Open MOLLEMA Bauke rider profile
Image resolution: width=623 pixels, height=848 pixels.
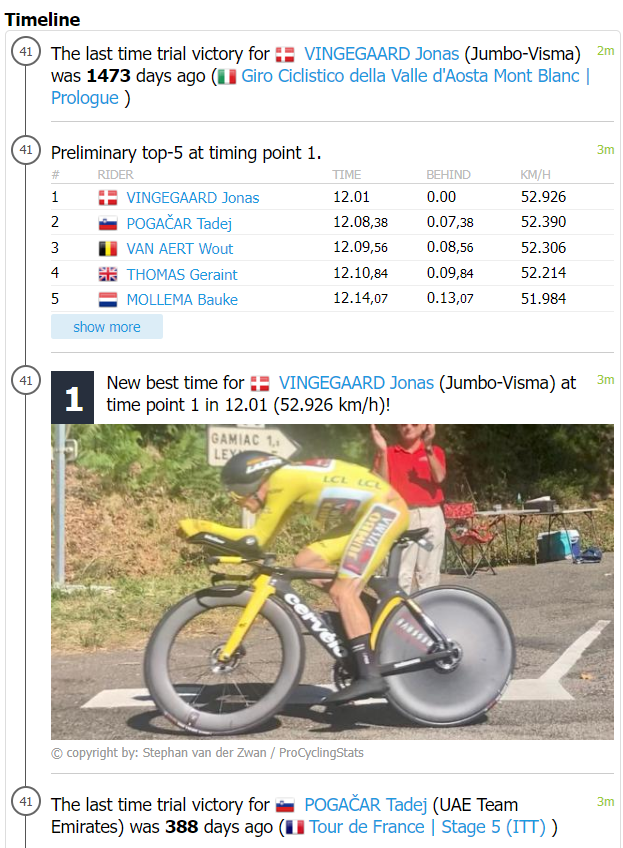click(x=182, y=300)
